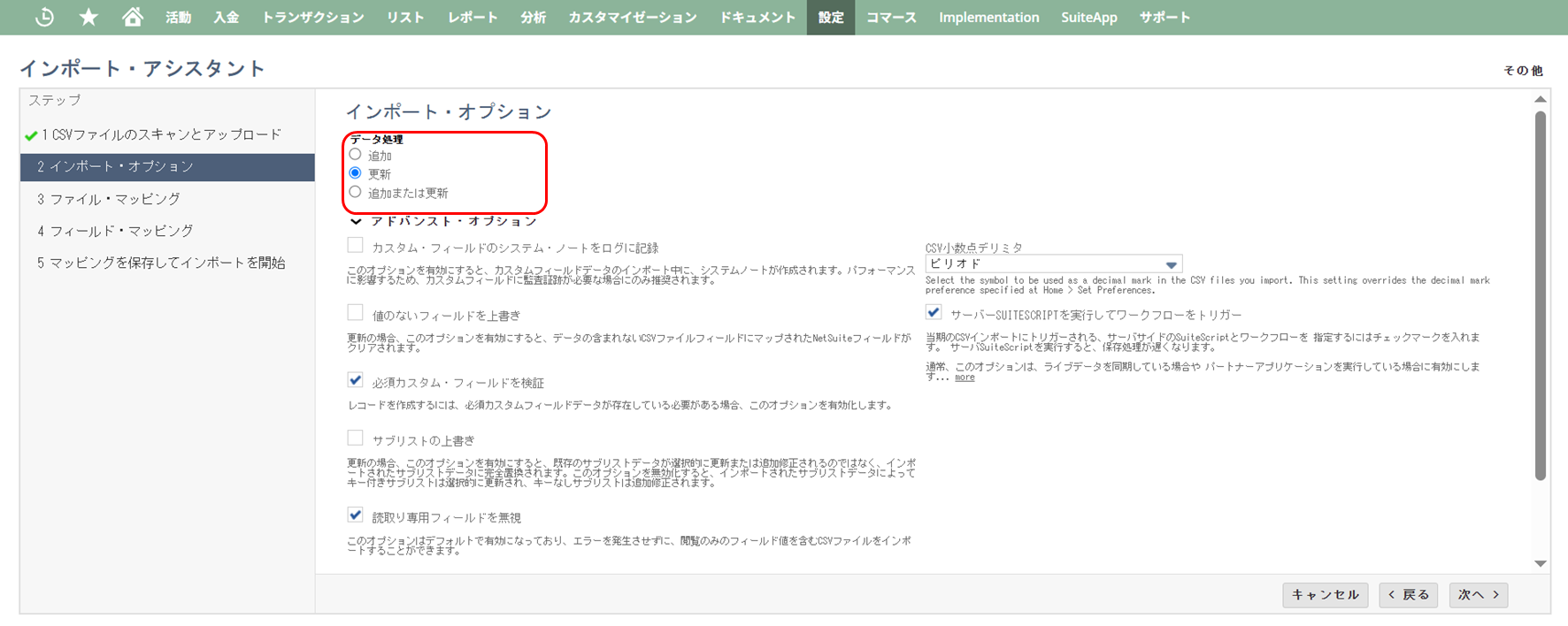Image resolution: width=1568 pixels, height=626 pixels.
Task: Select the 更新 radio button
Action: (355, 173)
